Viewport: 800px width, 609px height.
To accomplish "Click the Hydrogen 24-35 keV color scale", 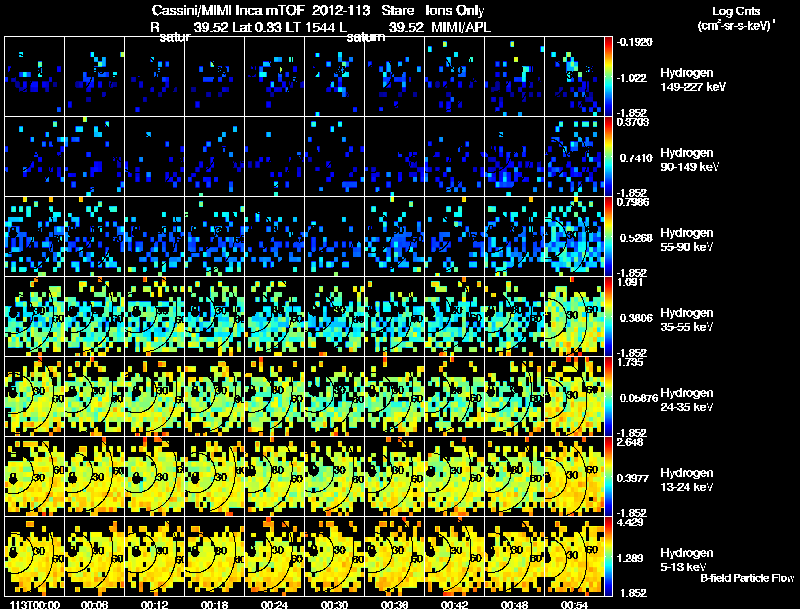I will pyautogui.click(x=608, y=396).
